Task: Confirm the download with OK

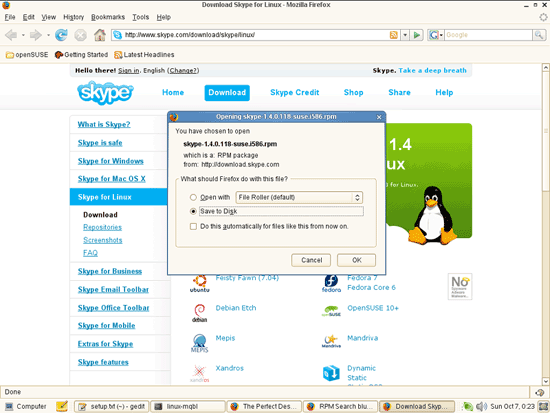Action: [356, 260]
